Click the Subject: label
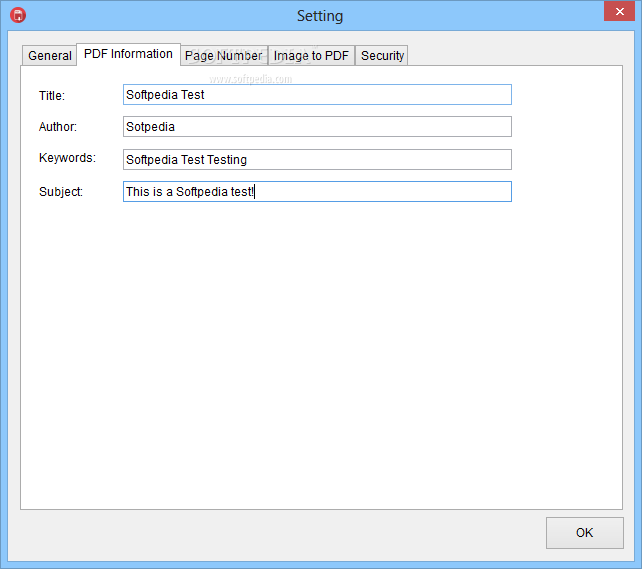642x569 pixels. (x=61, y=192)
